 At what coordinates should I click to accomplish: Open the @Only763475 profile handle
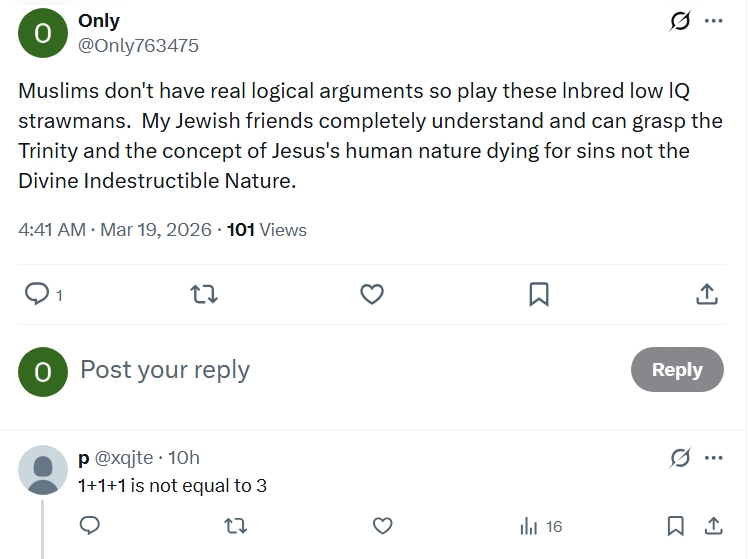click(138, 45)
